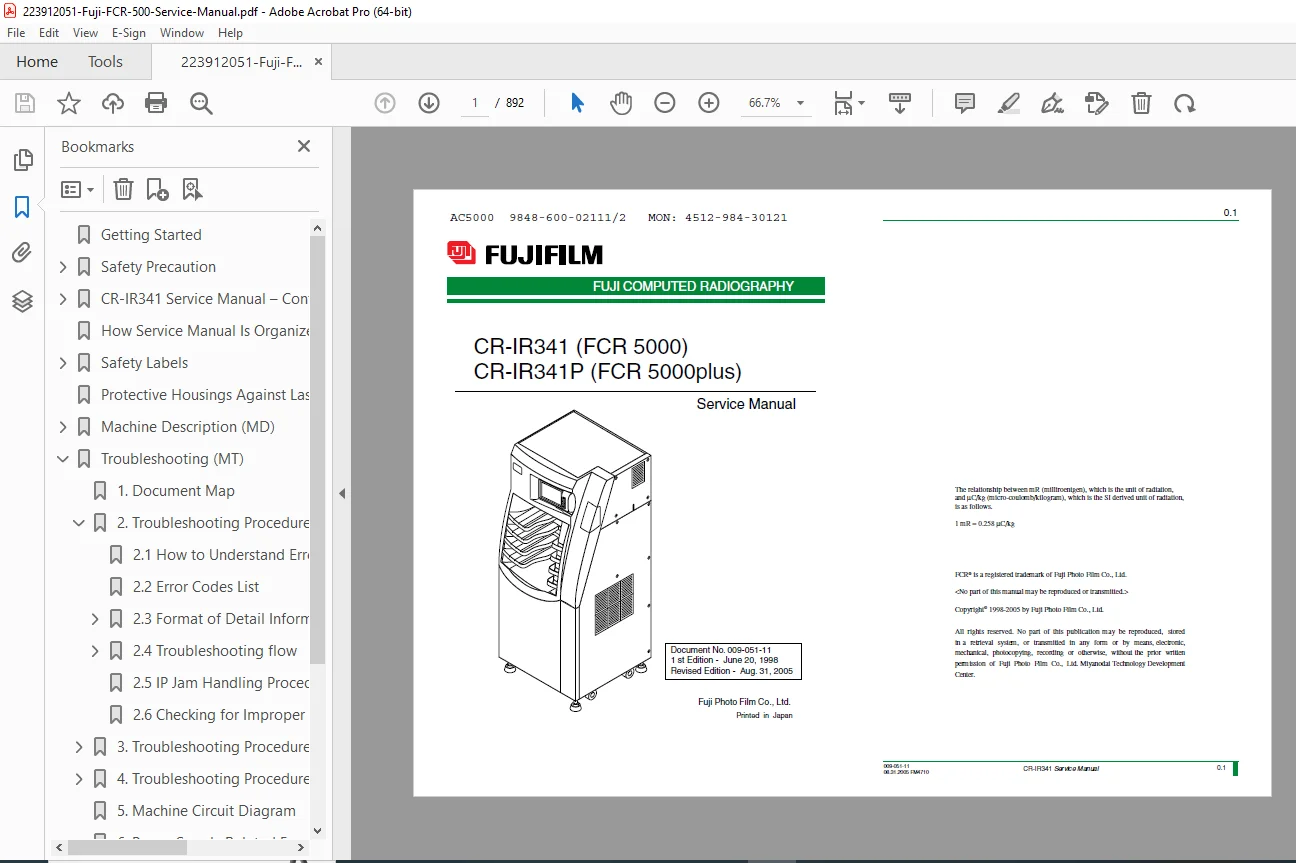Open the File menu
This screenshot has width=1296, height=863.
pyautogui.click(x=16, y=33)
